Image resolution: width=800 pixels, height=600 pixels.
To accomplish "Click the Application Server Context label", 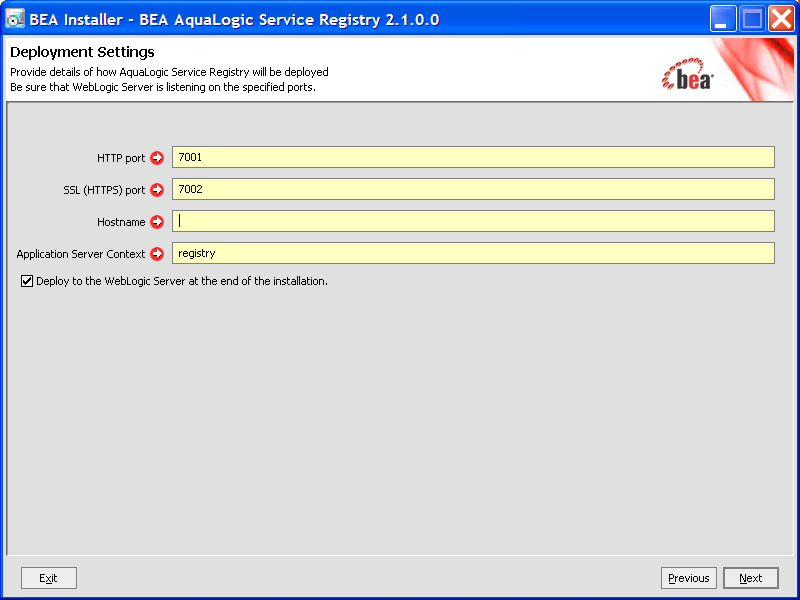I will [81, 254].
